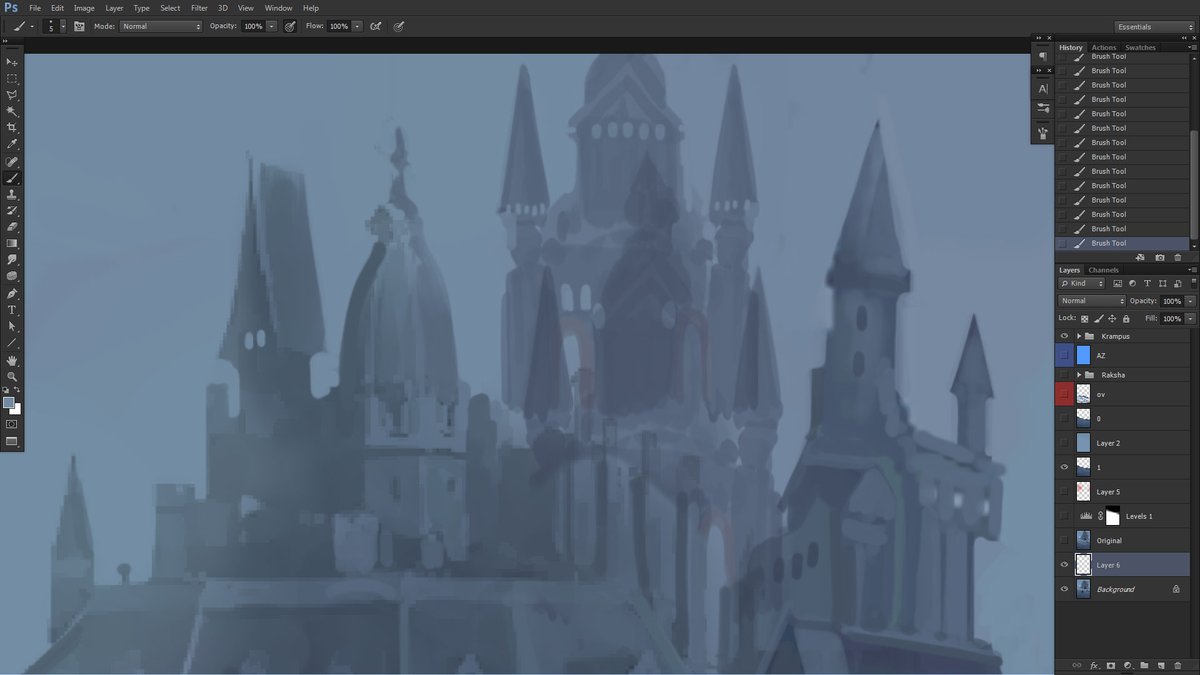Click the layer Opacity 100% field
The image size is (1200, 675).
tap(1172, 301)
